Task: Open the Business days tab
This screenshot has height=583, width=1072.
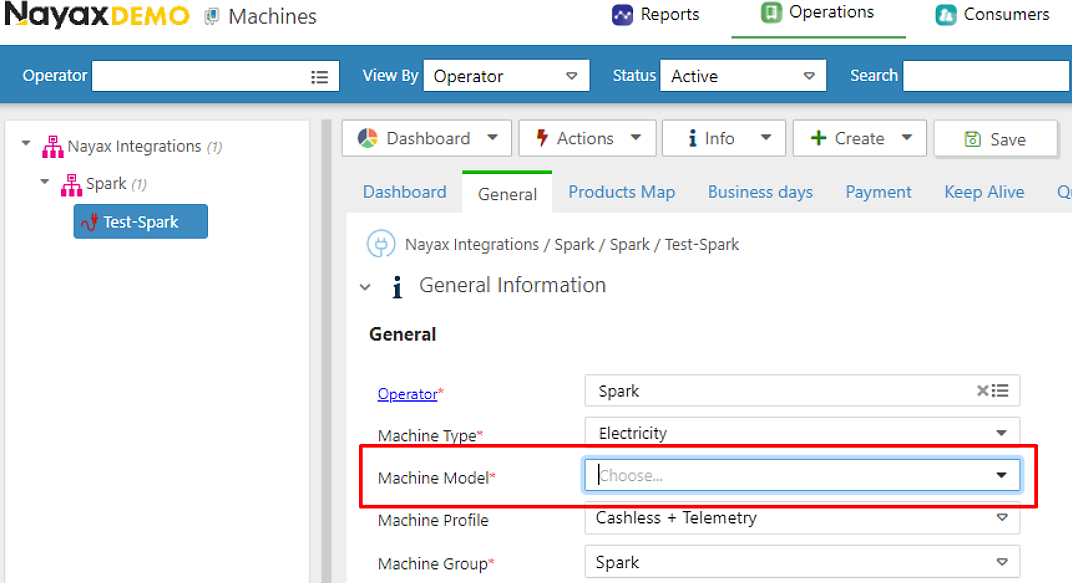Action: (760, 192)
